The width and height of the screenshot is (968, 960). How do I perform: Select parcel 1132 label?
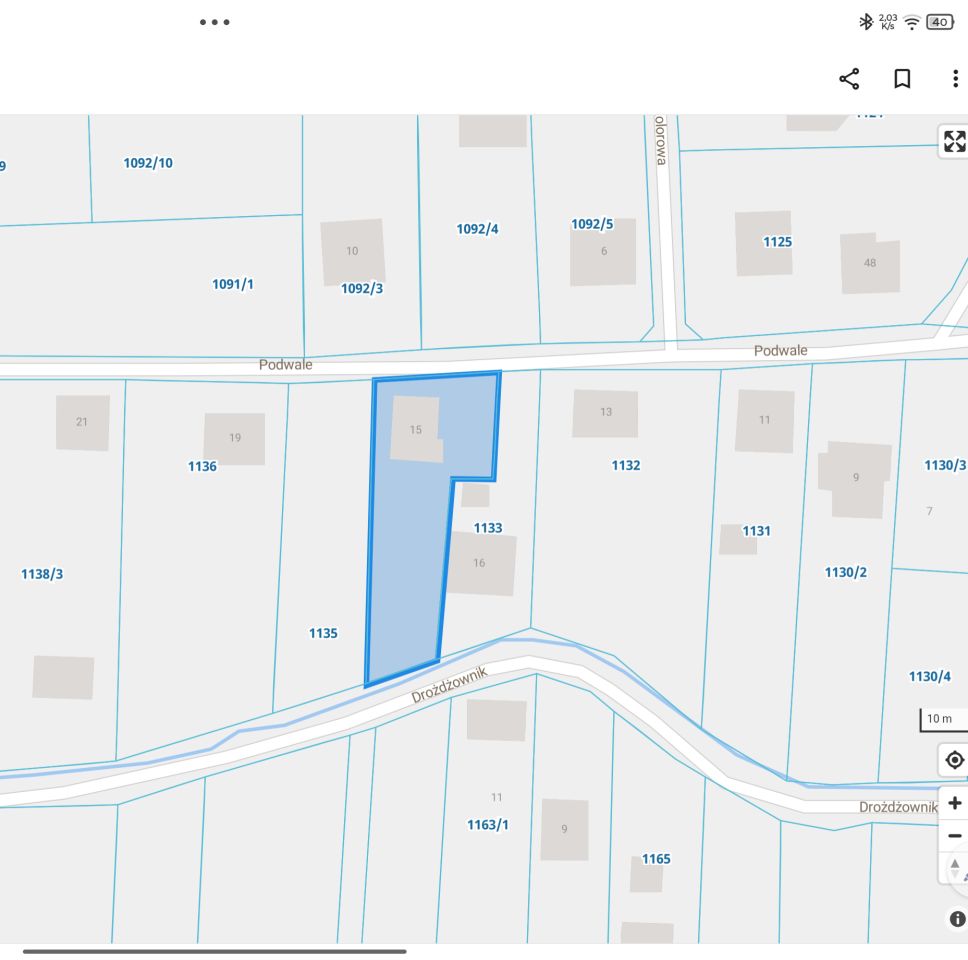[625, 465]
